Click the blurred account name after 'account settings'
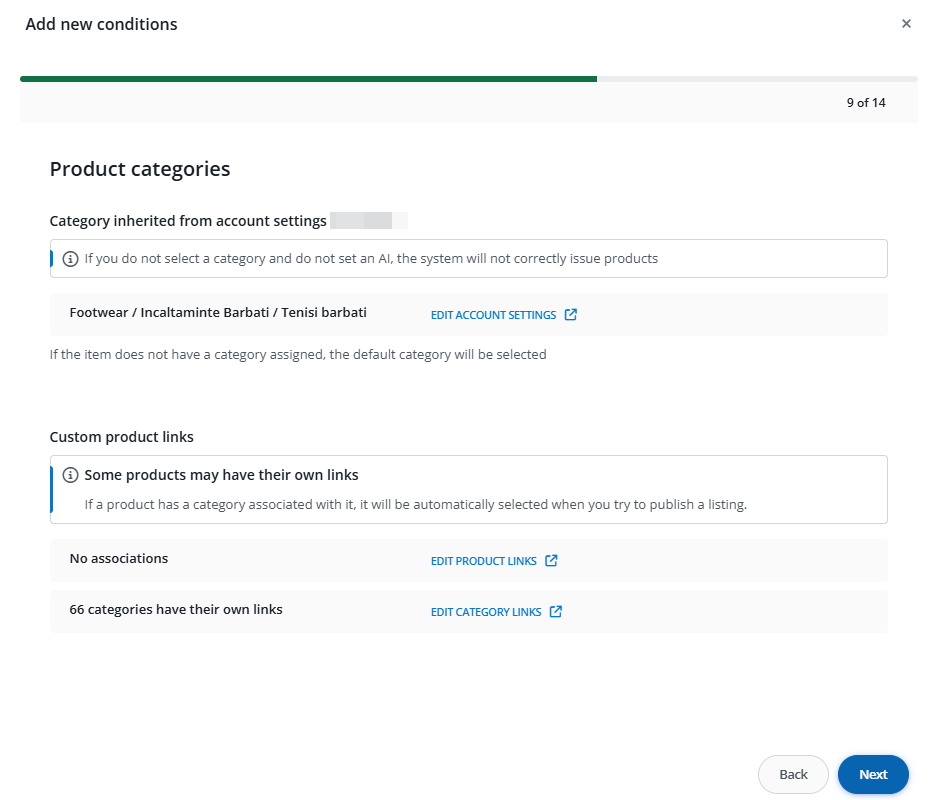The height and width of the screenshot is (800, 938). click(x=368, y=221)
